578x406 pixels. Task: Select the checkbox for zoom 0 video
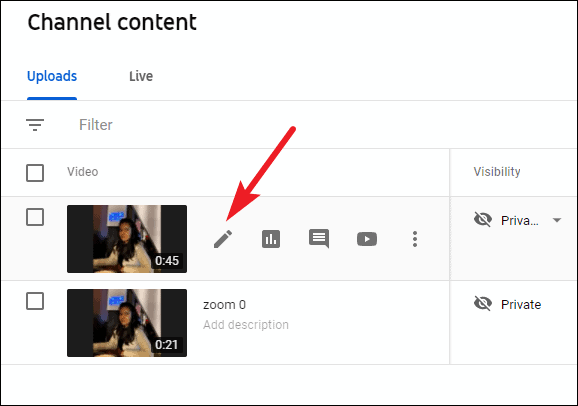[x=35, y=301]
